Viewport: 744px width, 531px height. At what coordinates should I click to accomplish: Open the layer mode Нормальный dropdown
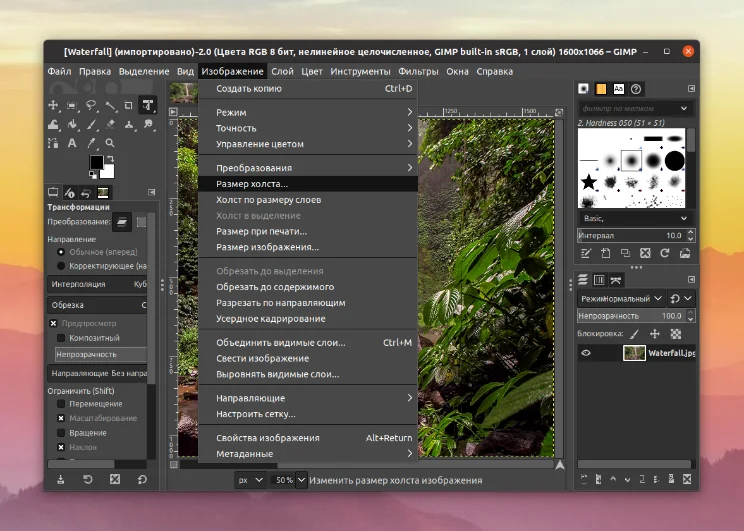(621, 298)
